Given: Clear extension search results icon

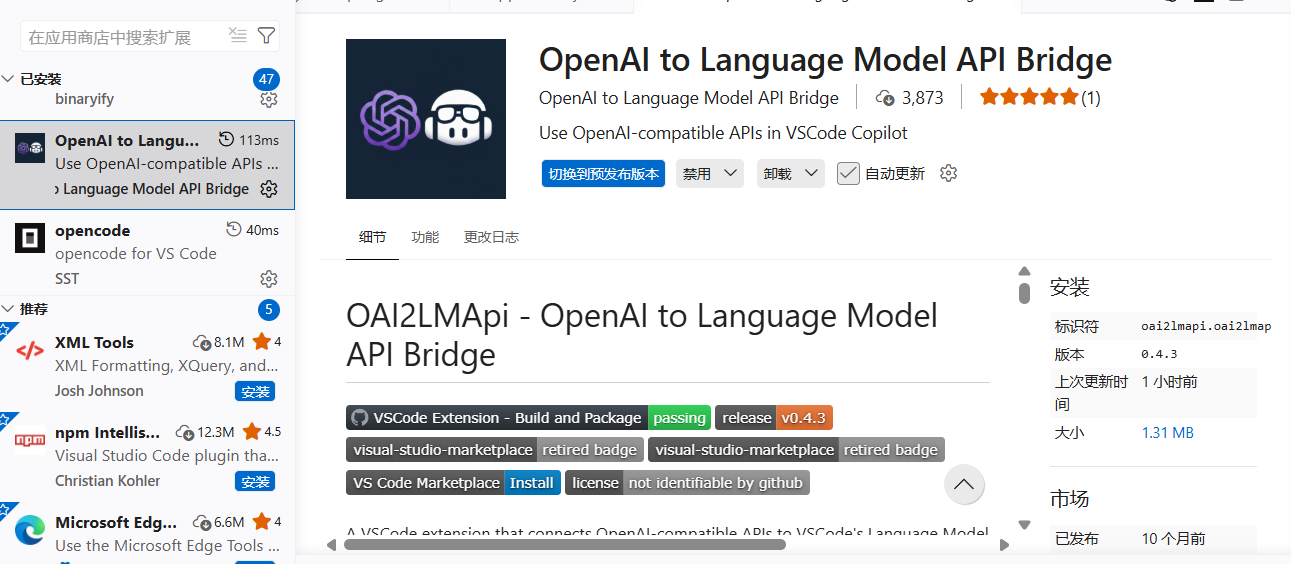Looking at the screenshot, I should coord(238,36).
